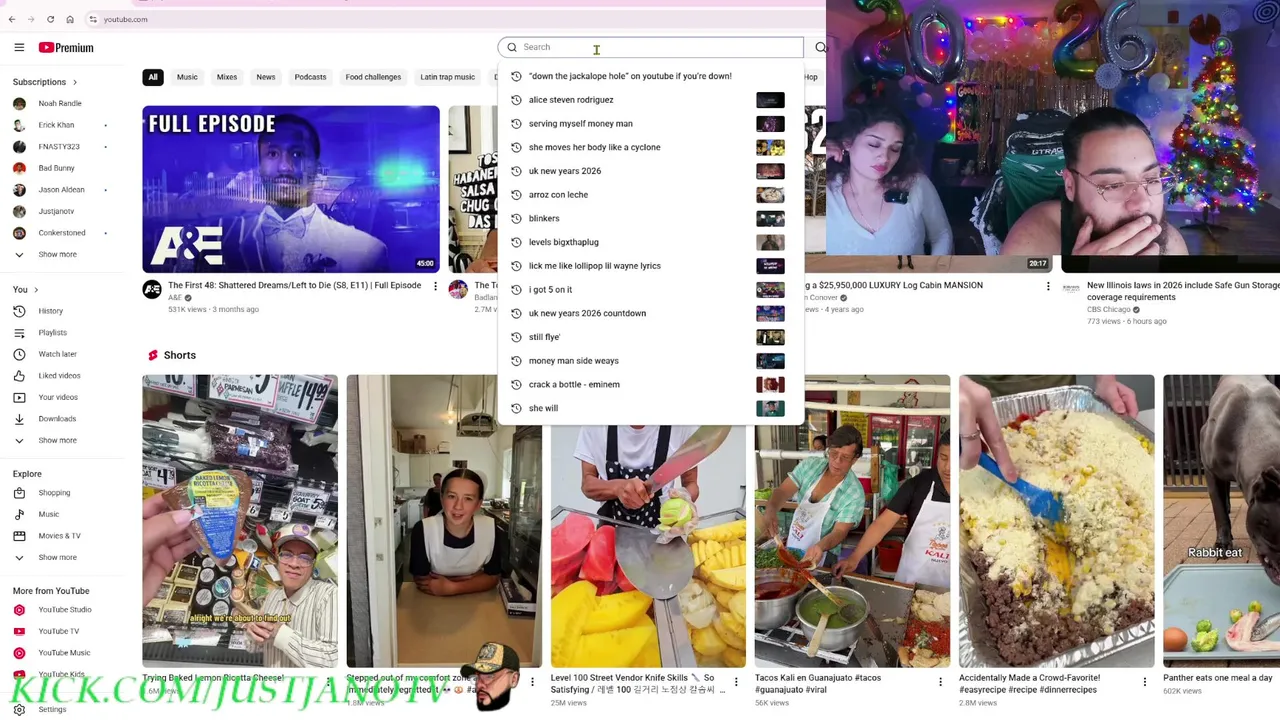The image size is (1280, 720).
Task: Choose 'she moves her body like a cyclone'
Action: [x=650, y=147]
